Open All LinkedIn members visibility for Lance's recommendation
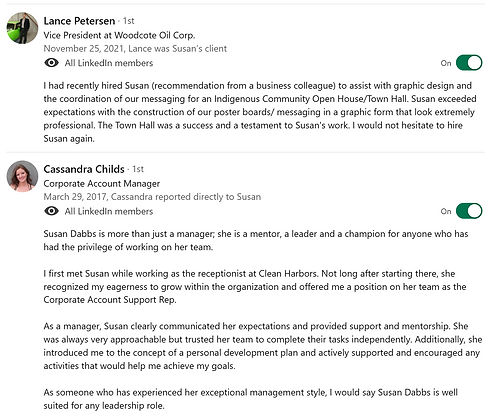The height and width of the screenshot is (413, 485). (x=109, y=63)
